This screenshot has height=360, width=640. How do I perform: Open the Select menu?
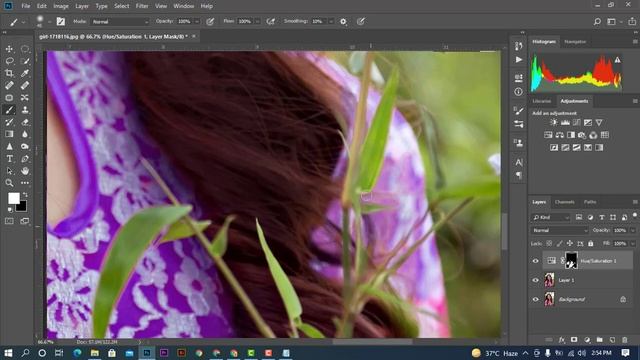tap(121, 6)
